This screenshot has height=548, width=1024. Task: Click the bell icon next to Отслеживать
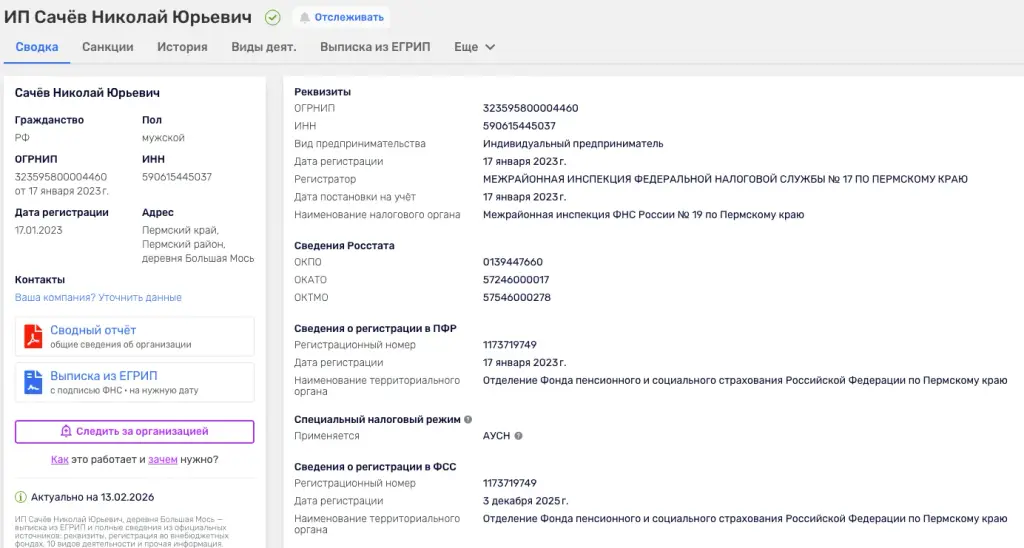pos(304,18)
